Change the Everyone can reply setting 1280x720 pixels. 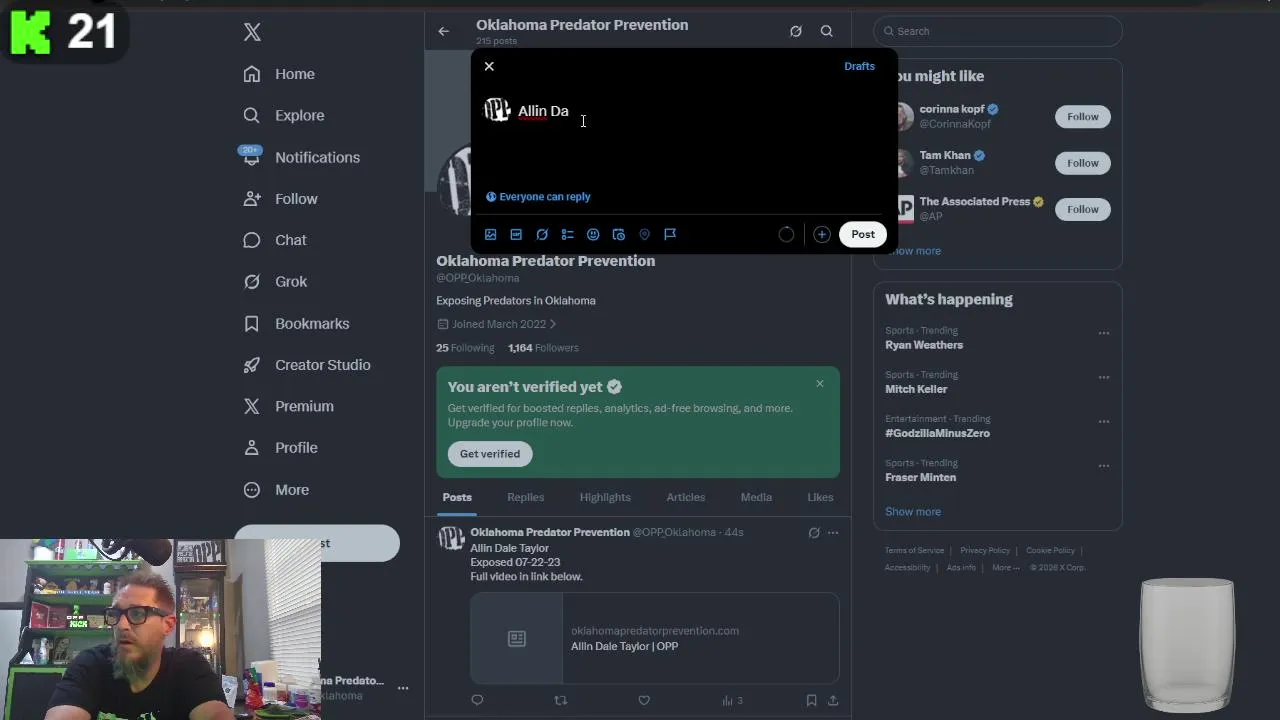click(538, 197)
